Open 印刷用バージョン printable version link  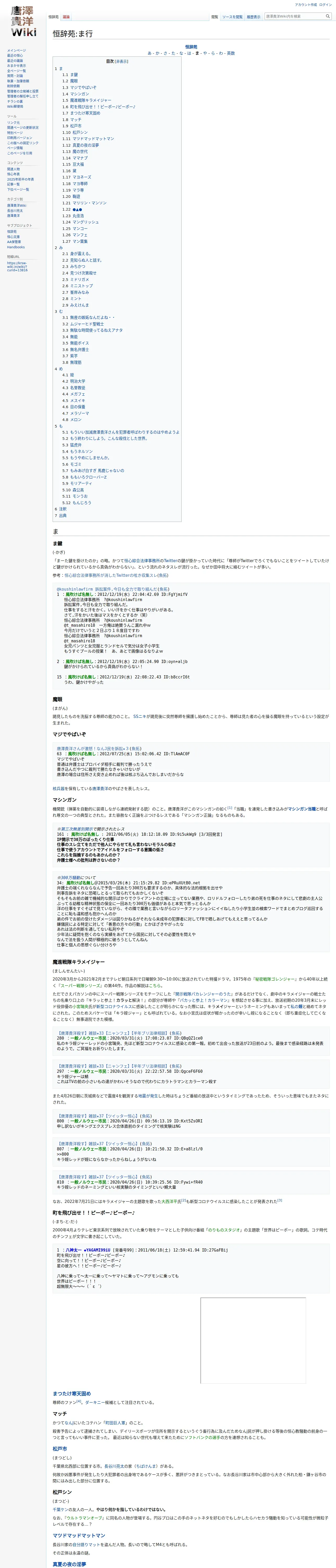pyautogui.click(x=20, y=137)
